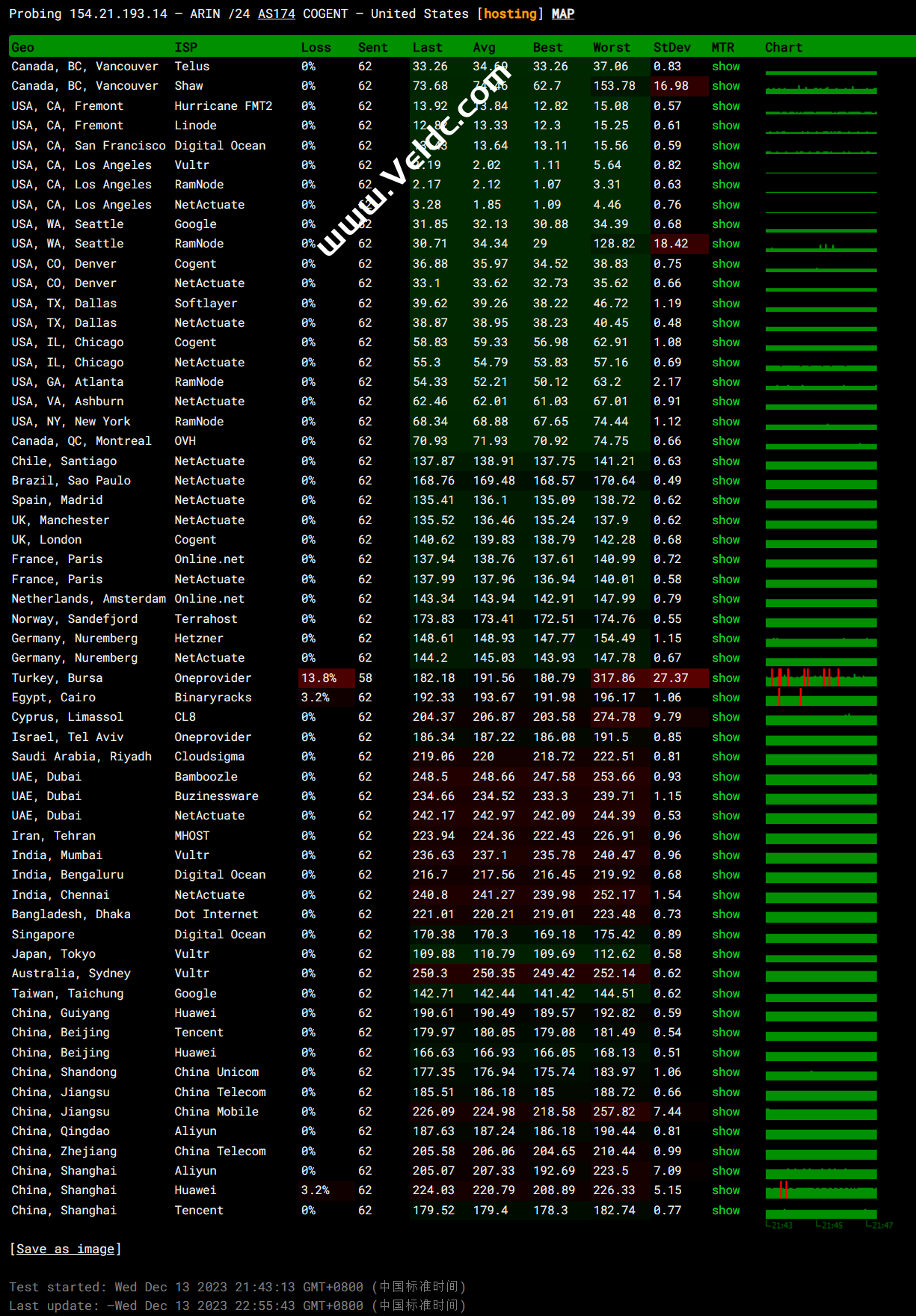Click the Egypt Cairo latency chart
Image resolution: width=916 pixels, height=1316 pixels.
click(821, 698)
